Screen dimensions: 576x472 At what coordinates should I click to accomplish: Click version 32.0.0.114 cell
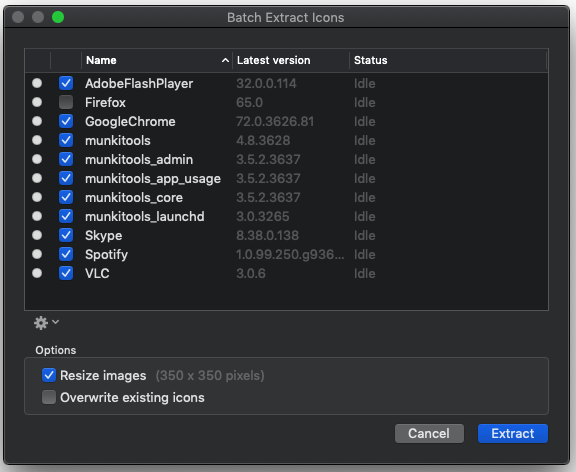(266, 83)
